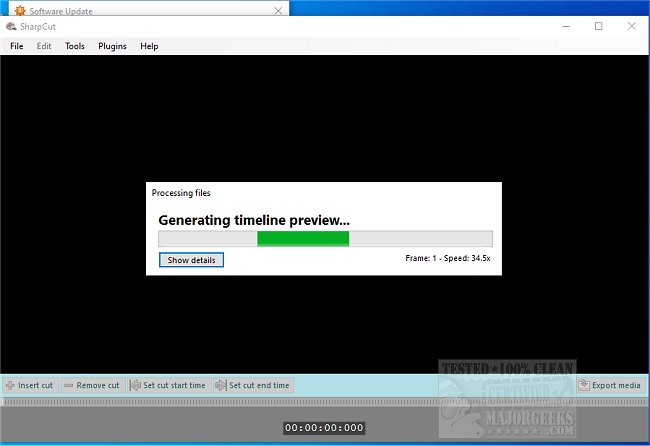
Task: Open the Help menu
Action: pyautogui.click(x=149, y=46)
